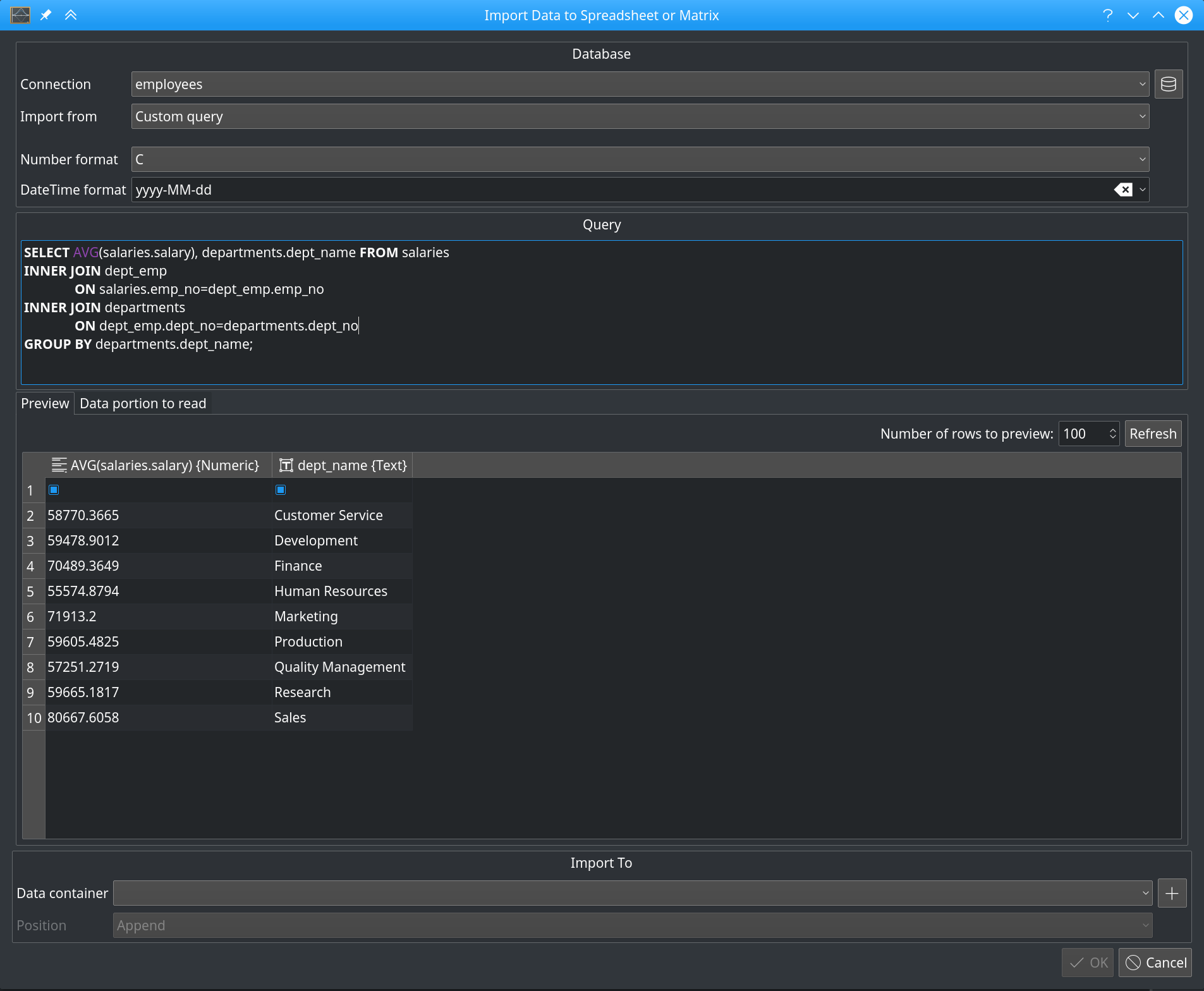The width and height of the screenshot is (1204, 991).
Task: Click the Numeric type icon in AVG column header
Action: [58, 465]
